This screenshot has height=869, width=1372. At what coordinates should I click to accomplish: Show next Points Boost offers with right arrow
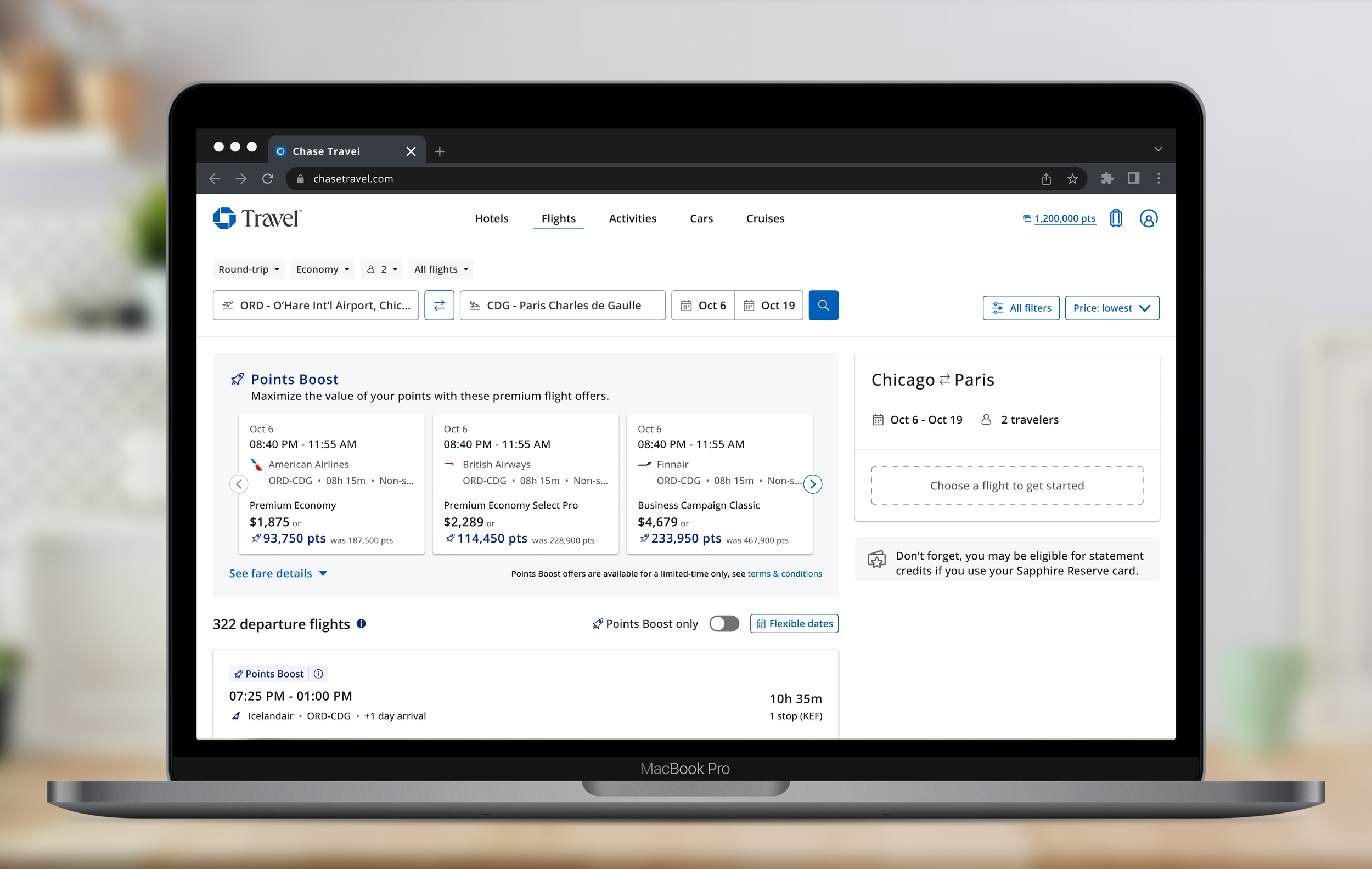point(812,484)
